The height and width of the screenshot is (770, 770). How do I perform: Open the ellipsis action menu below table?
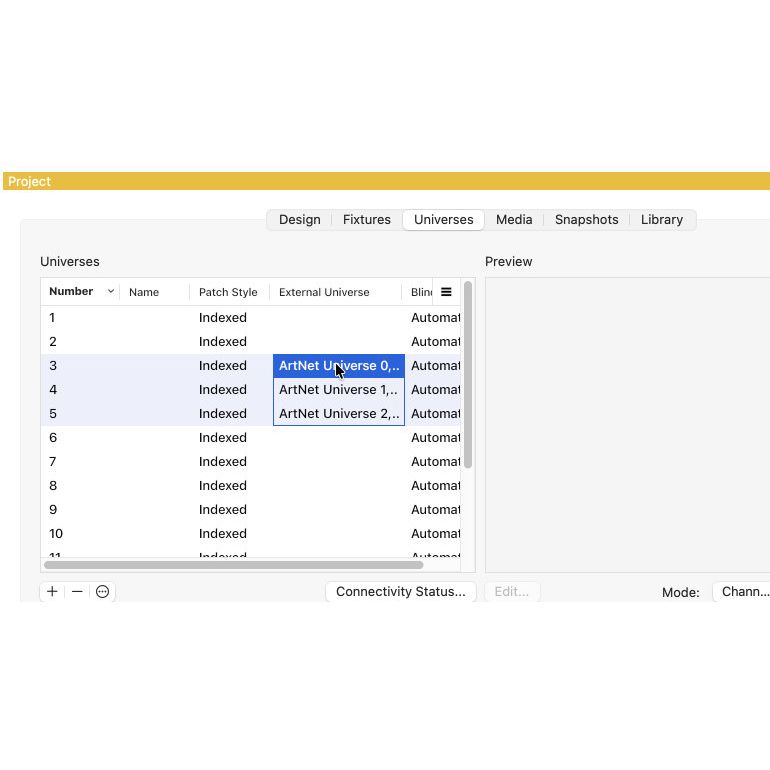point(102,592)
